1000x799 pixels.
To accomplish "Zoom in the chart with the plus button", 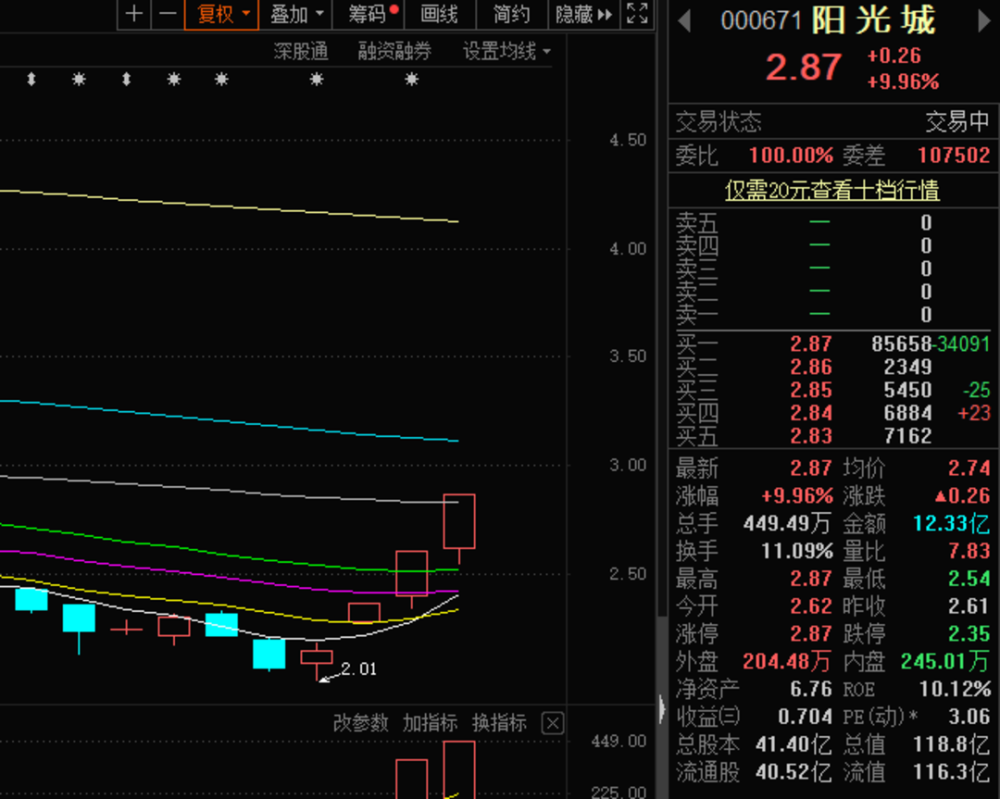I will [134, 14].
